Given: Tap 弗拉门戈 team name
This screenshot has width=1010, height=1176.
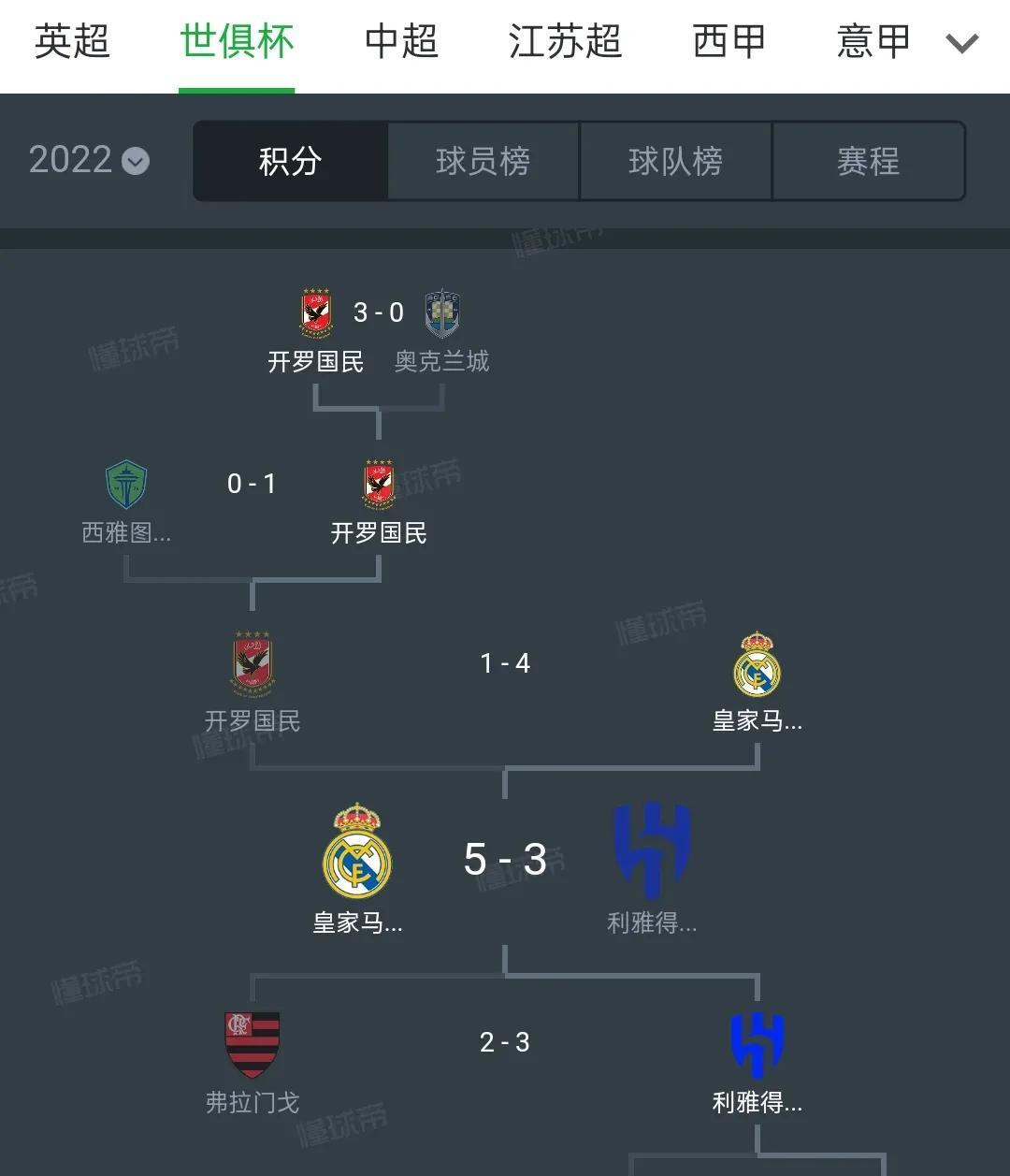Looking at the screenshot, I should coord(252,1103).
